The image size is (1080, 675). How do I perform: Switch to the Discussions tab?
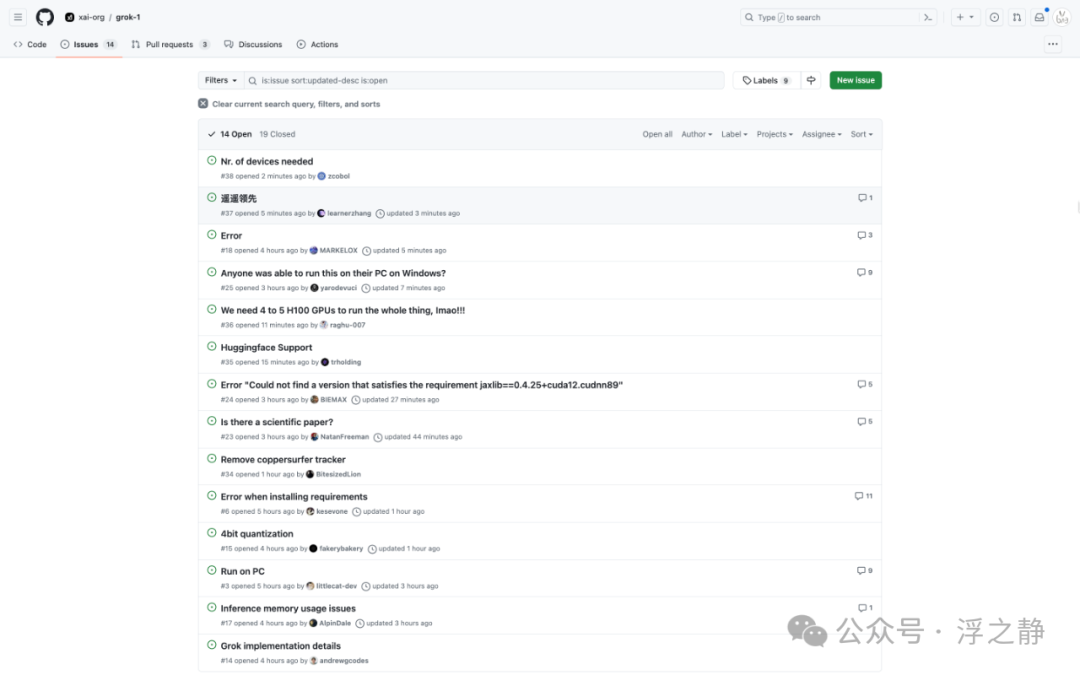click(253, 44)
